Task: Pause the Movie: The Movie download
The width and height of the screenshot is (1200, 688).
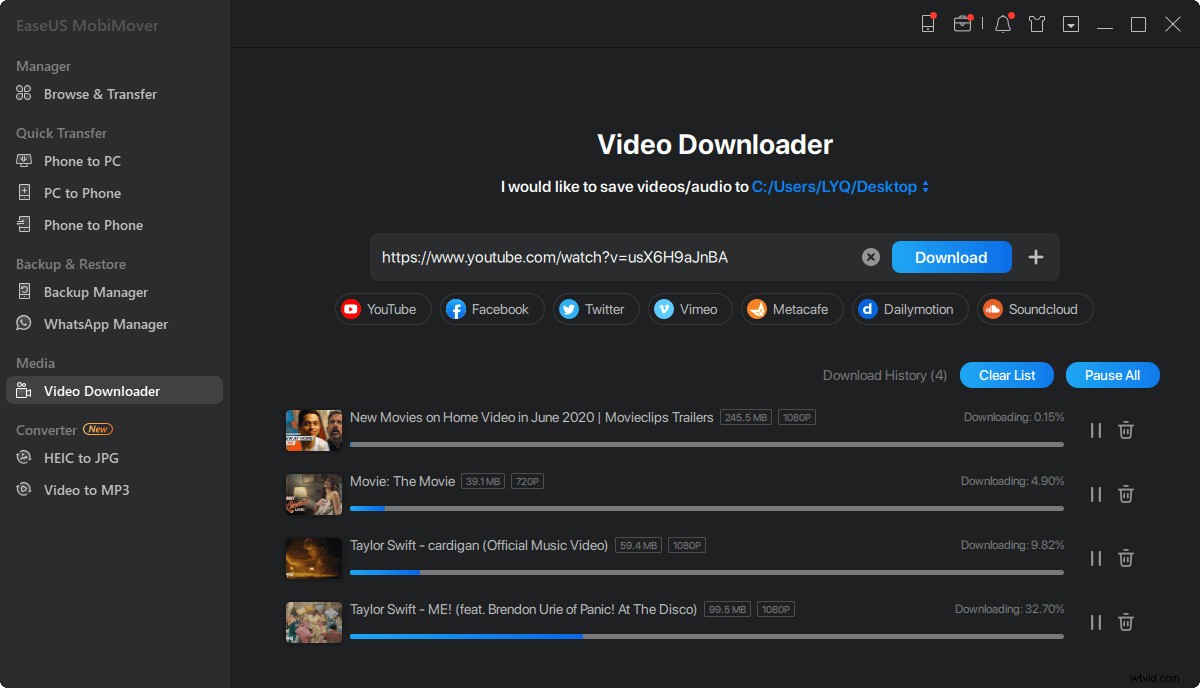Action: click(1095, 494)
